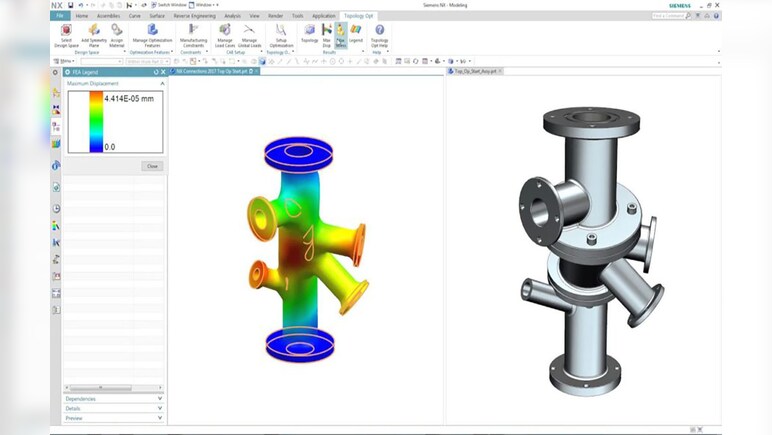Click the Close button in FEA Legend
The width and height of the screenshot is (772, 435).
[152, 166]
